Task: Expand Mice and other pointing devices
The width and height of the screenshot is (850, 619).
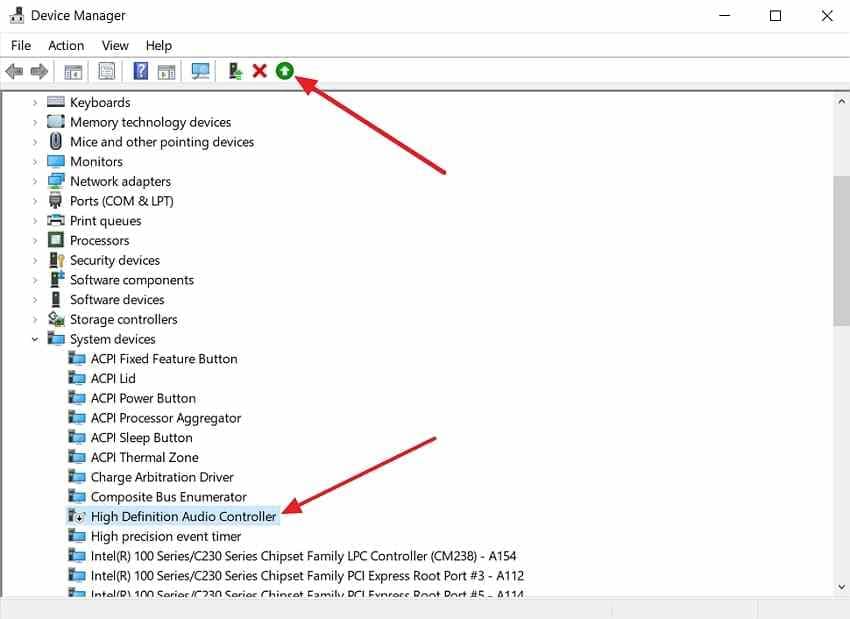Action: pyautogui.click(x=35, y=142)
